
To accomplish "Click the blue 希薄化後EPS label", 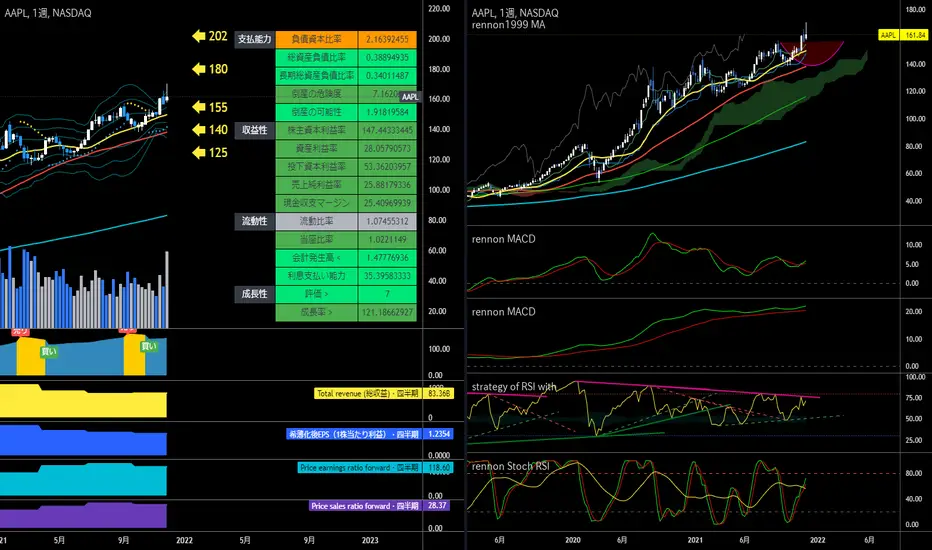I will pyautogui.click(x=354, y=434).
